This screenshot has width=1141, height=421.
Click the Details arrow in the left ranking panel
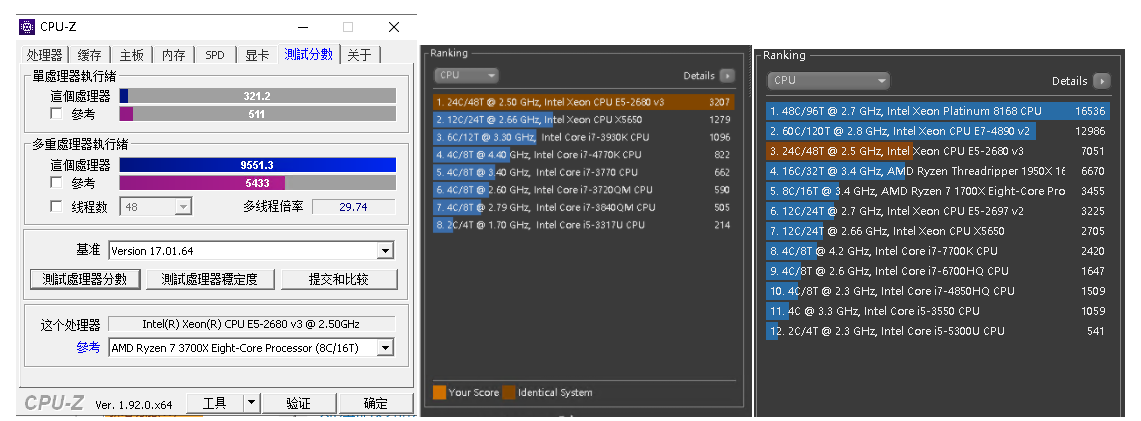(727, 75)
